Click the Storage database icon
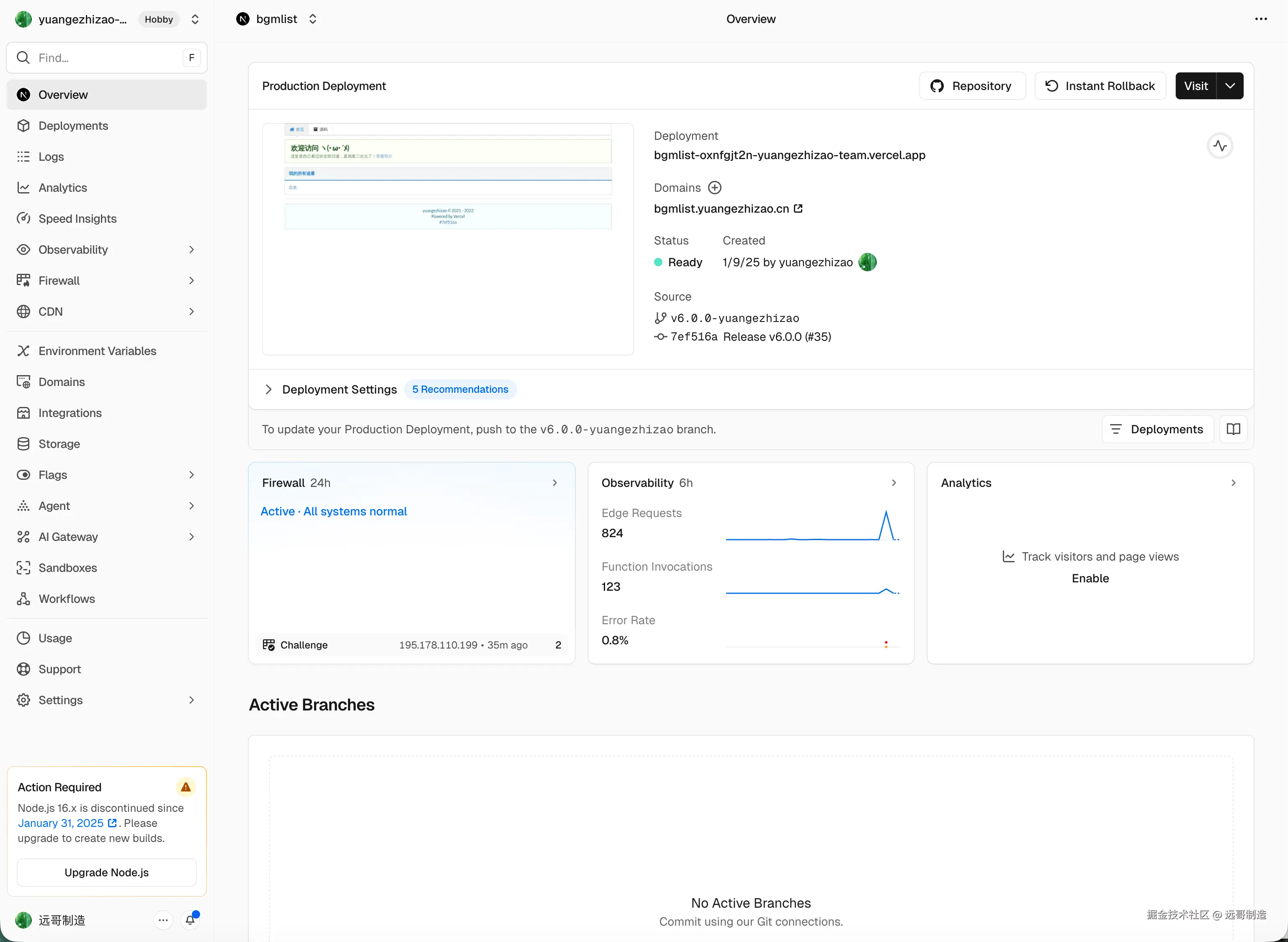 pos(23,444)
